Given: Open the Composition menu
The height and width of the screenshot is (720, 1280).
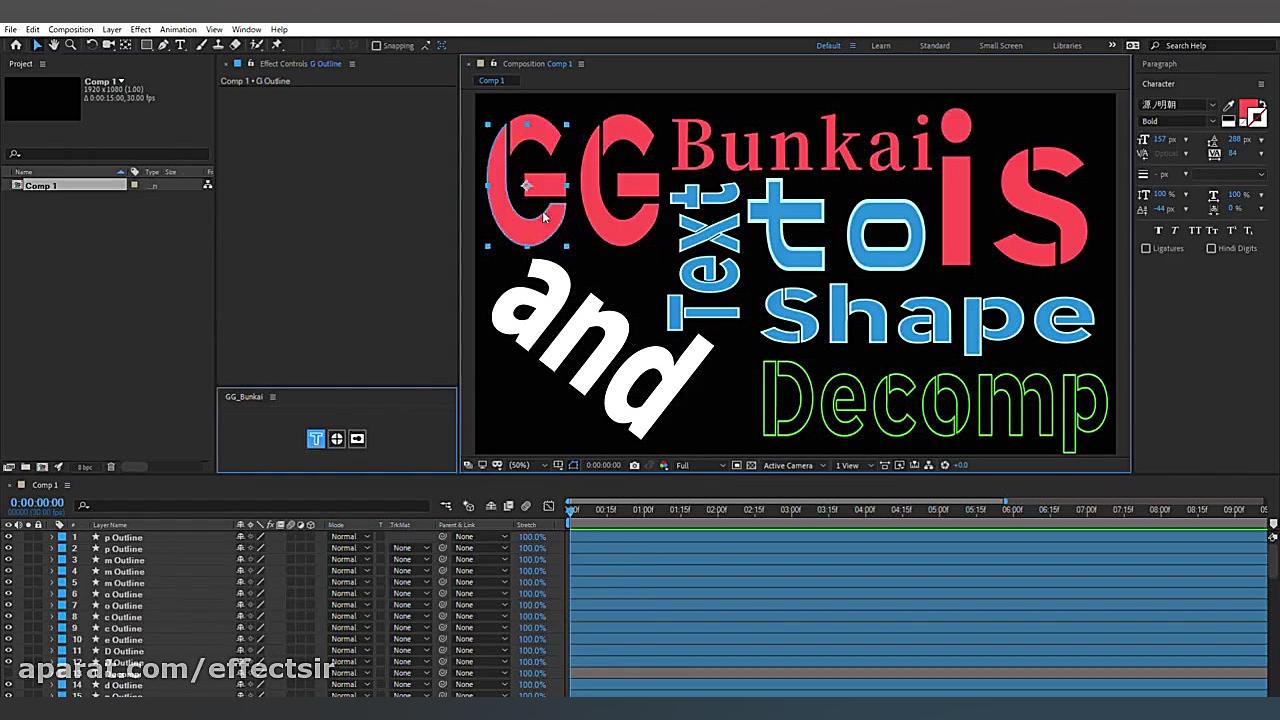Looking at the screenshot, I should [x=70, y=29].
